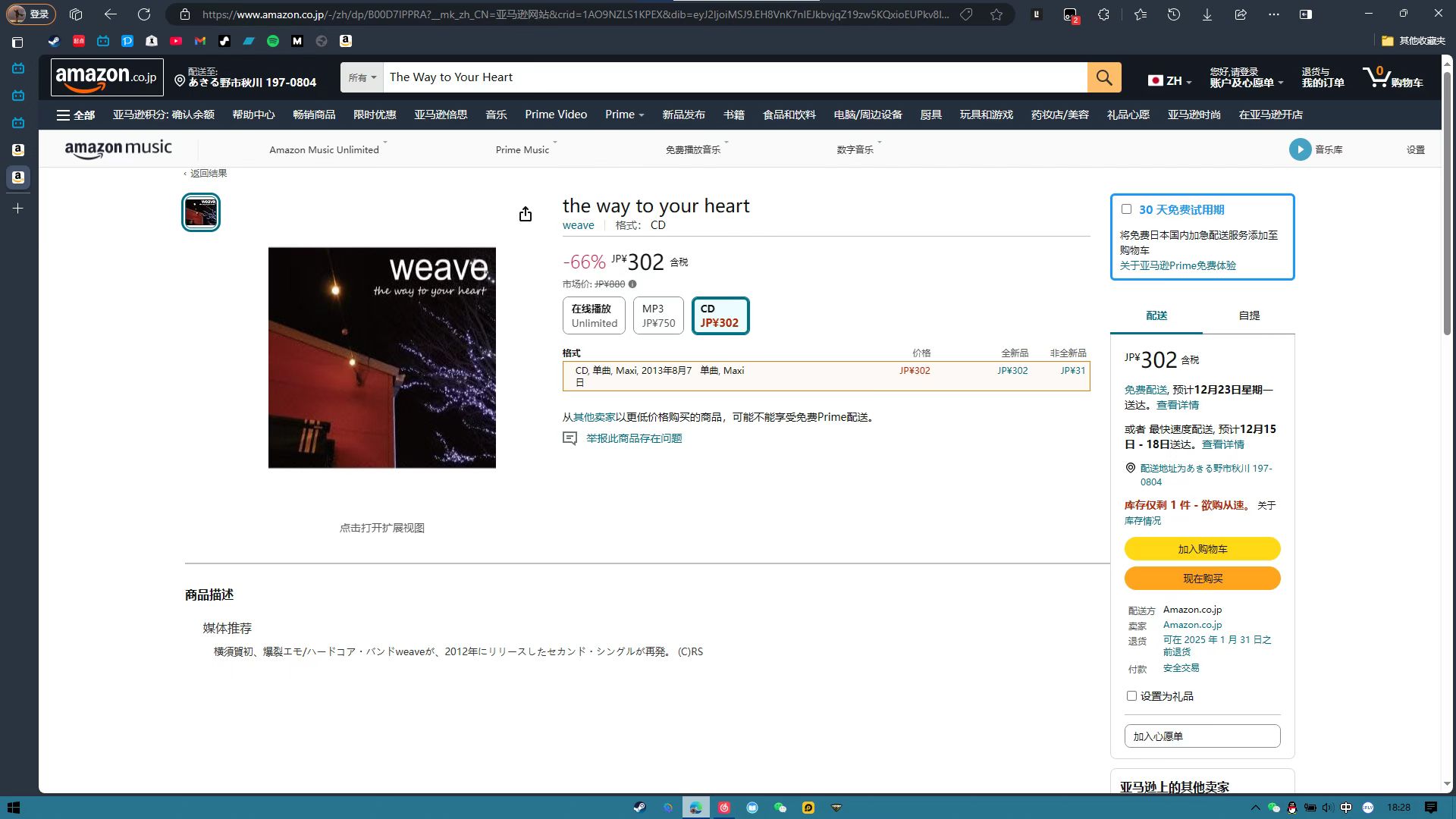This screenshot has height=819, width=1456.
Task: Open the Spotify bookmark in favorites bar
Action: (273, 41)
